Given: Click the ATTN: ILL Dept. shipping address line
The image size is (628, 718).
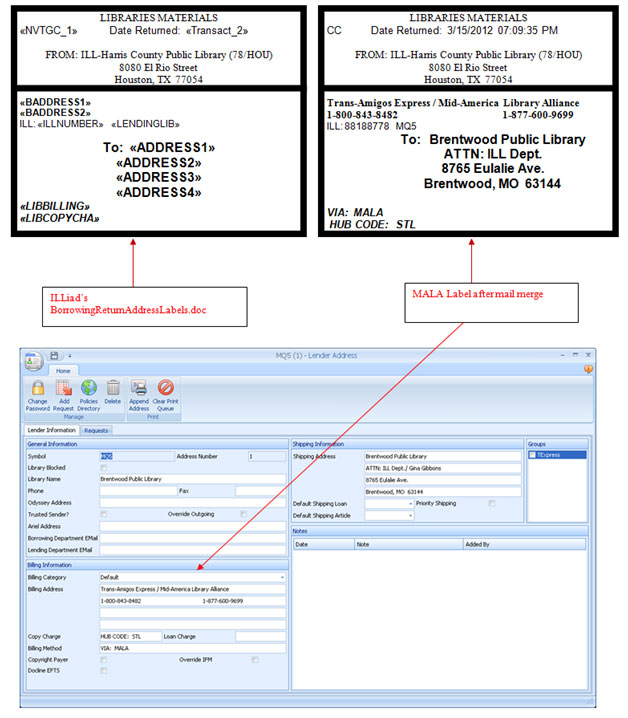Looking at the screenshot, I should point(442,468).
